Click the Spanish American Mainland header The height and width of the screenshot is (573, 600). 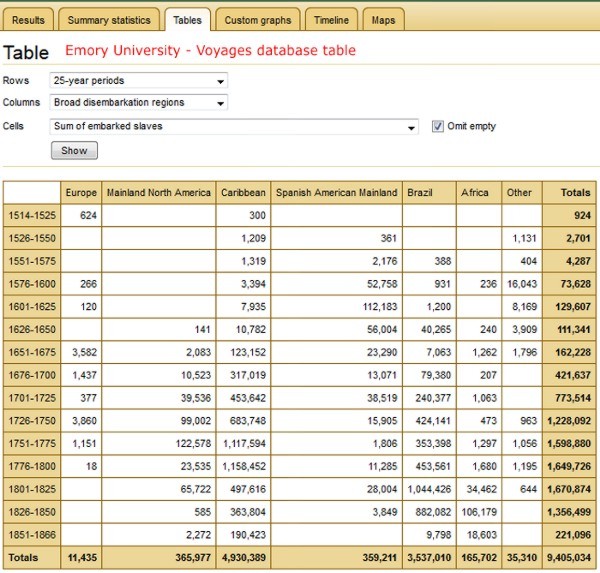336,192
